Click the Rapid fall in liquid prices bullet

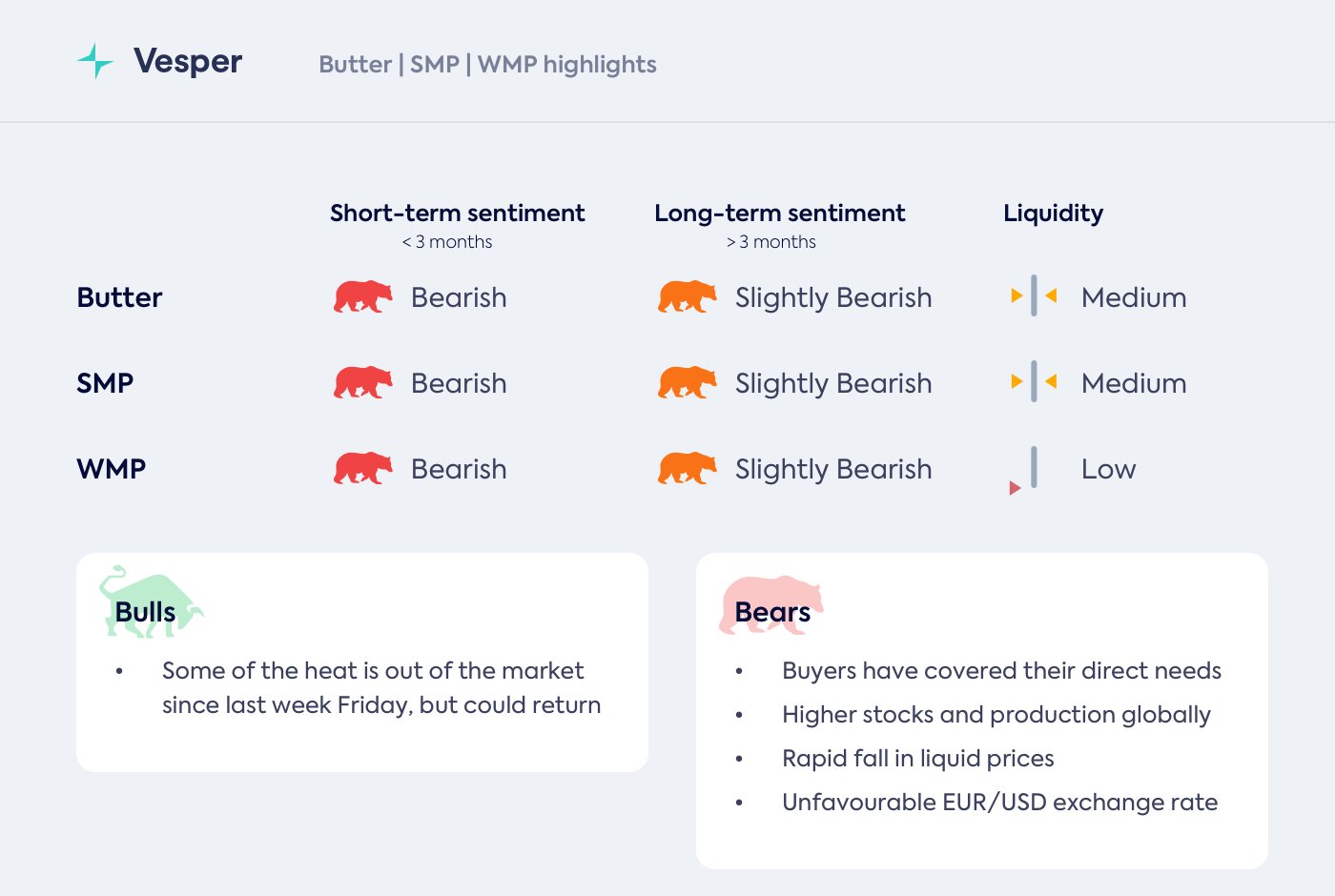click(917, 759)
